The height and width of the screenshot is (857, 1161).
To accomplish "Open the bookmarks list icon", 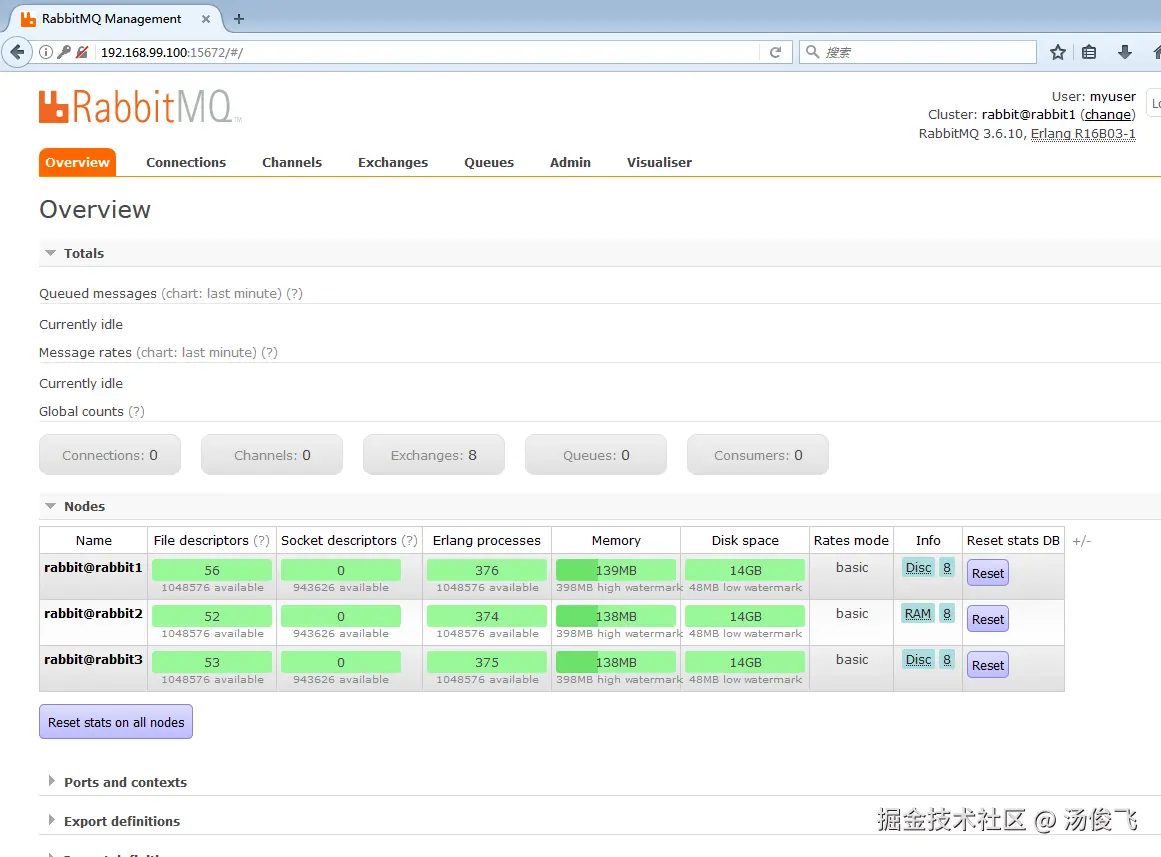I will click(x=1088, y=52).
